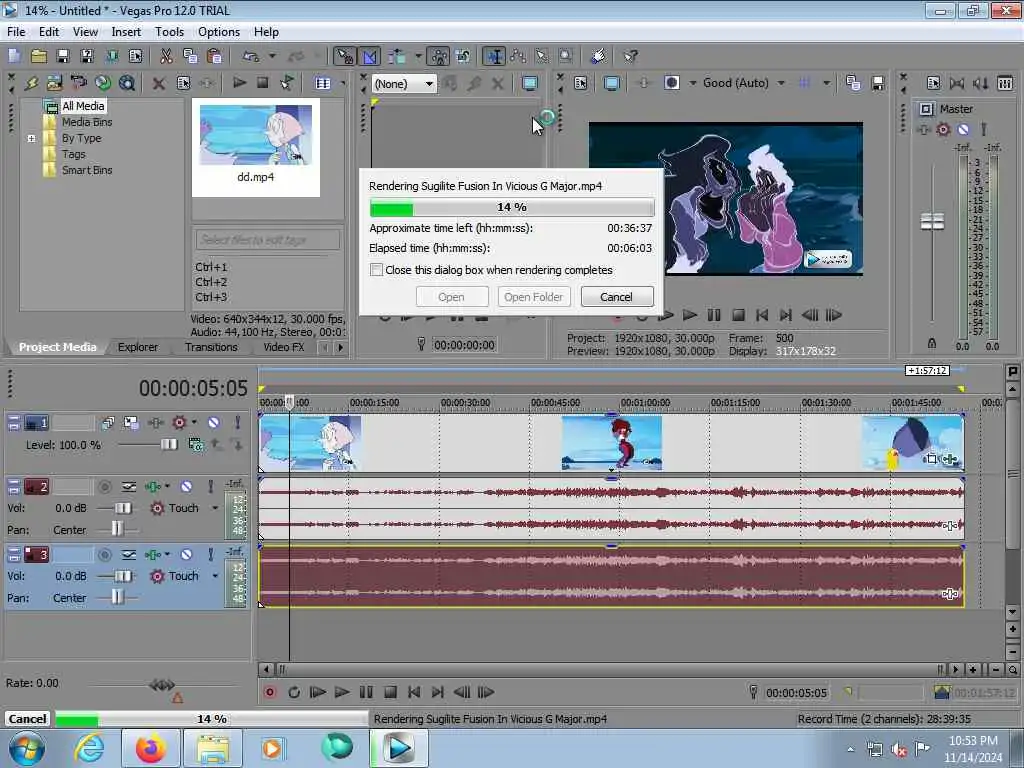Open the File menu
1024x768 pixels.
point(16,31)
